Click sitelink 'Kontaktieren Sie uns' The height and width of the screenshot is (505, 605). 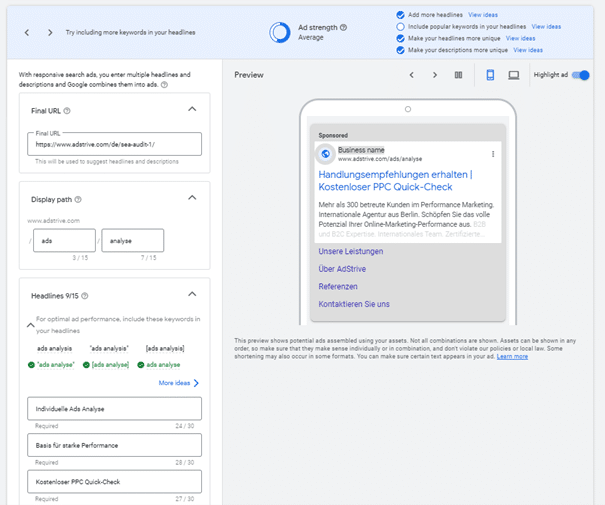[x=354, y=304]
